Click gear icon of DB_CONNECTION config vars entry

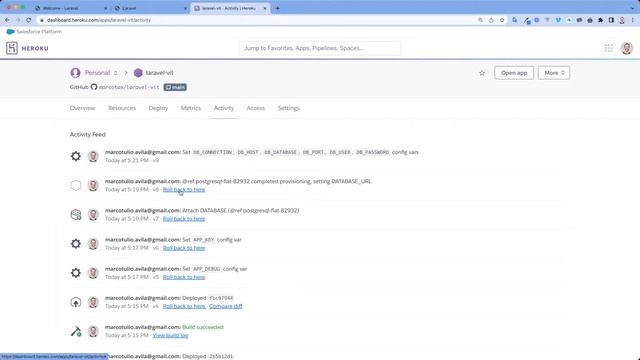(x=76, y=156)
